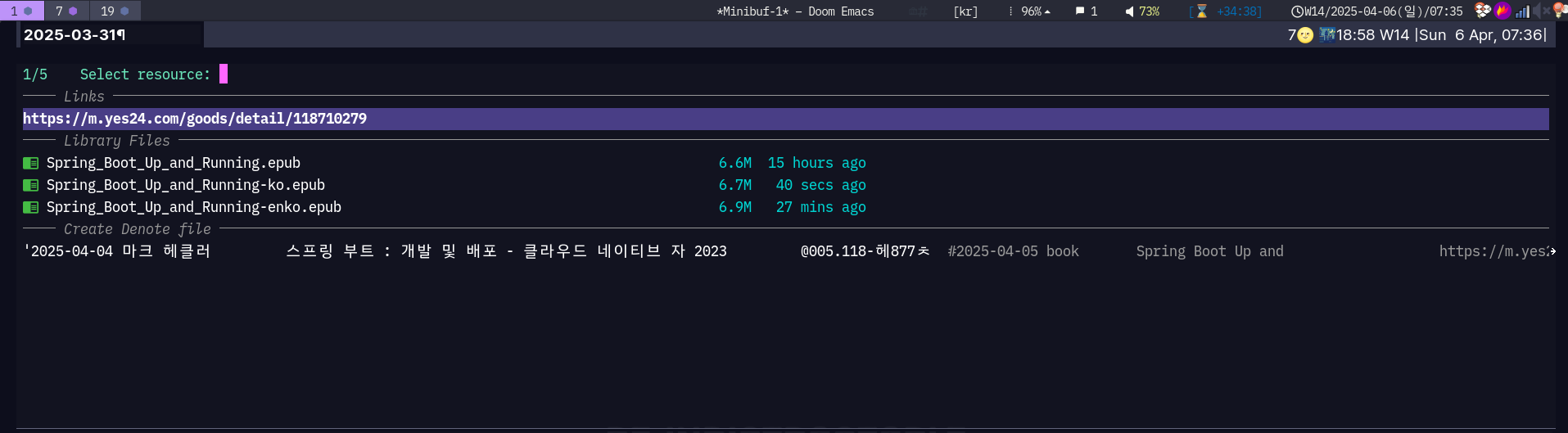Click the Dropbox icon in system tray
Image resolution: width=1568 pixels, height=433 pixels.
(x=1482, y=11)
